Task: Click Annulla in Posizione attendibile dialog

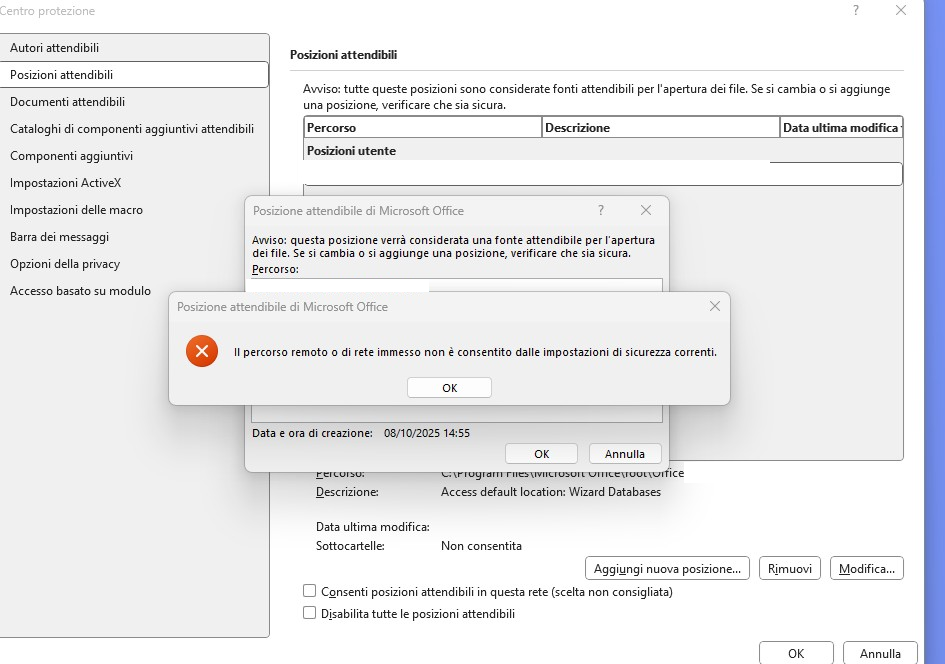Action: tap(625, 454)
